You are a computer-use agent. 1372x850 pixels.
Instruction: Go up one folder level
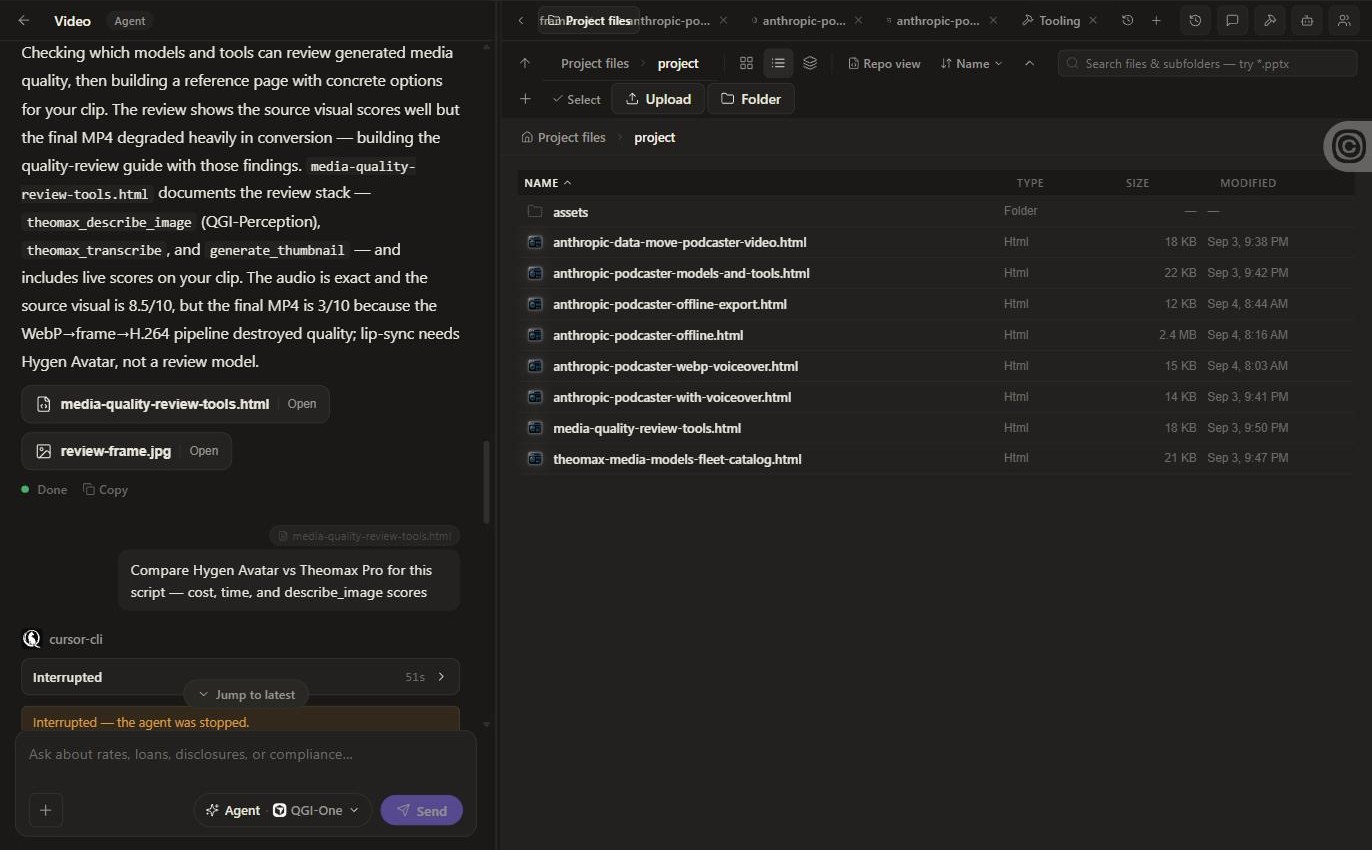[x=525, y=63]
